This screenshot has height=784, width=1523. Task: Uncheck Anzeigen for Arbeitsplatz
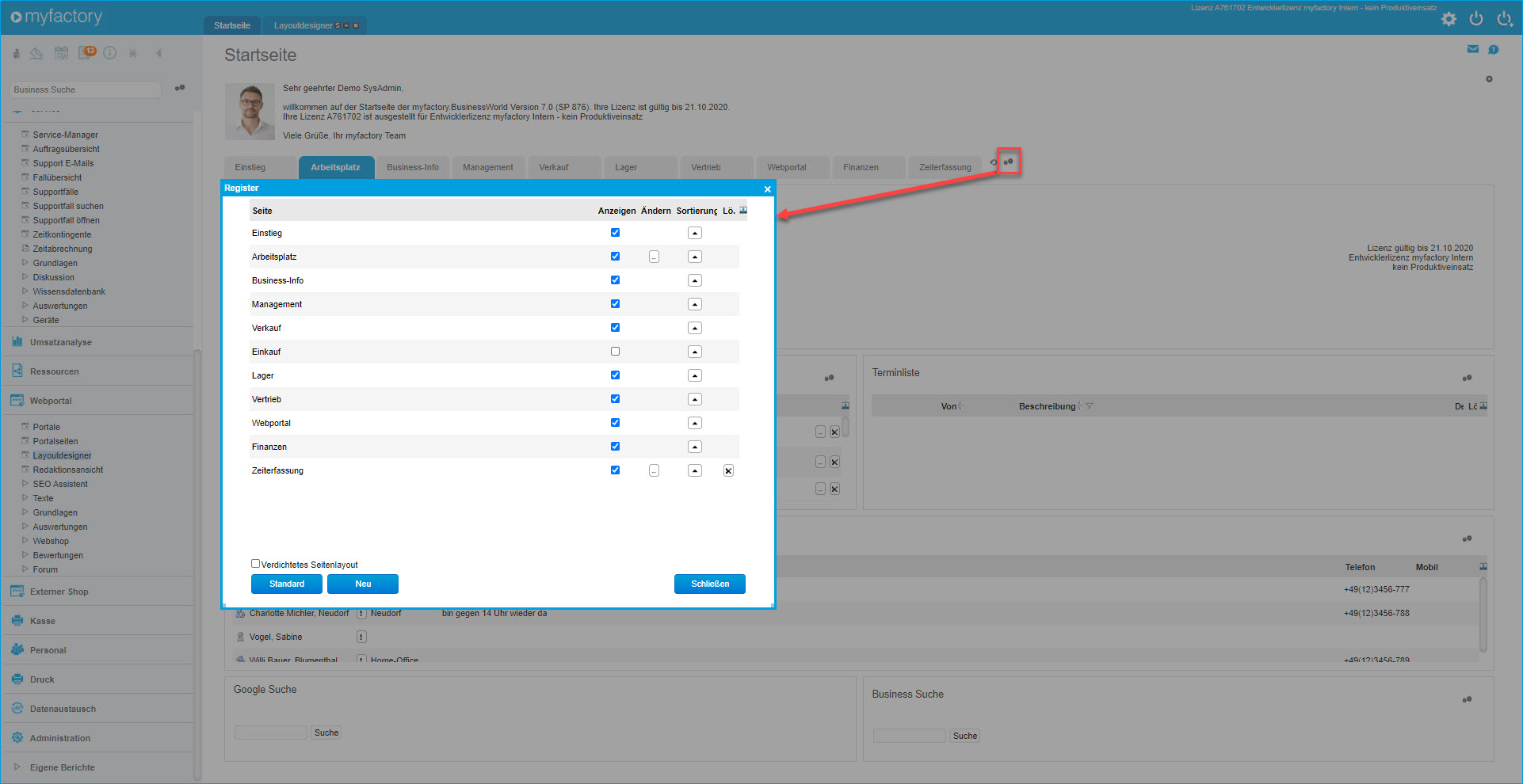615,257
